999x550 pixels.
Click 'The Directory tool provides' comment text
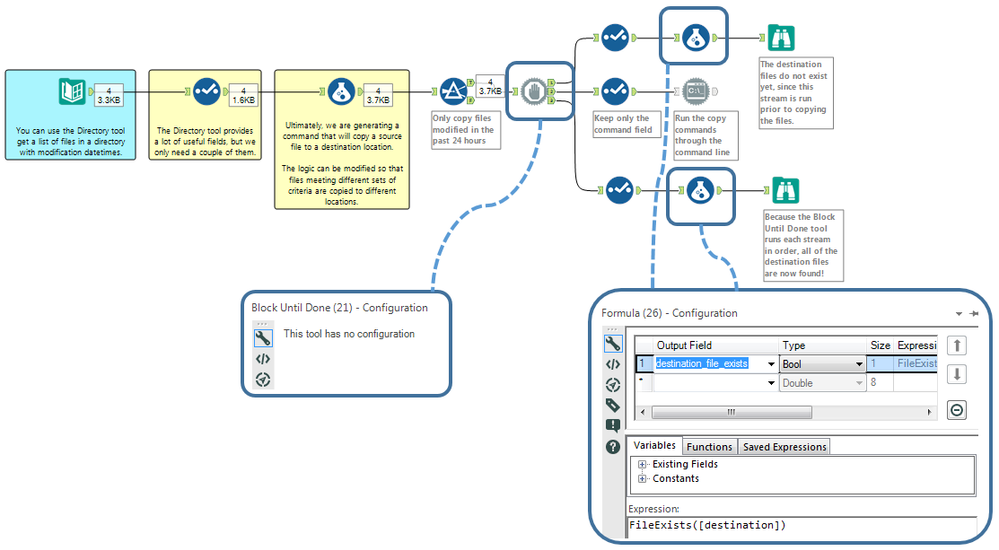pos(205,141)
